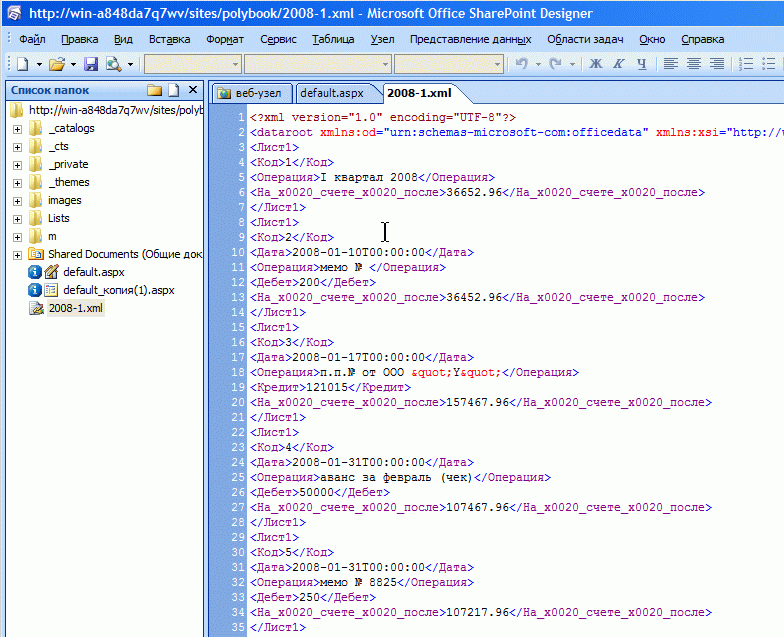
Task: Expand the images folder
Action: pos(18,201)
